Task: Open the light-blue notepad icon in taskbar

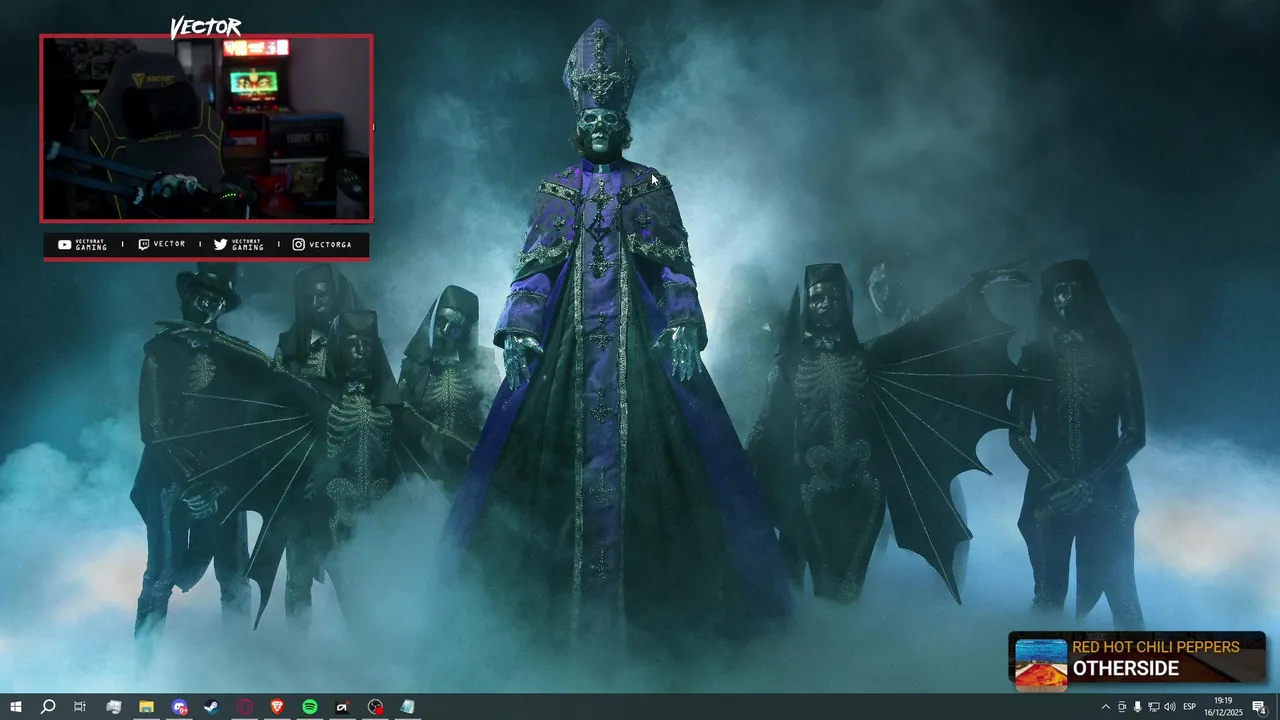Action: coord(407,707)
